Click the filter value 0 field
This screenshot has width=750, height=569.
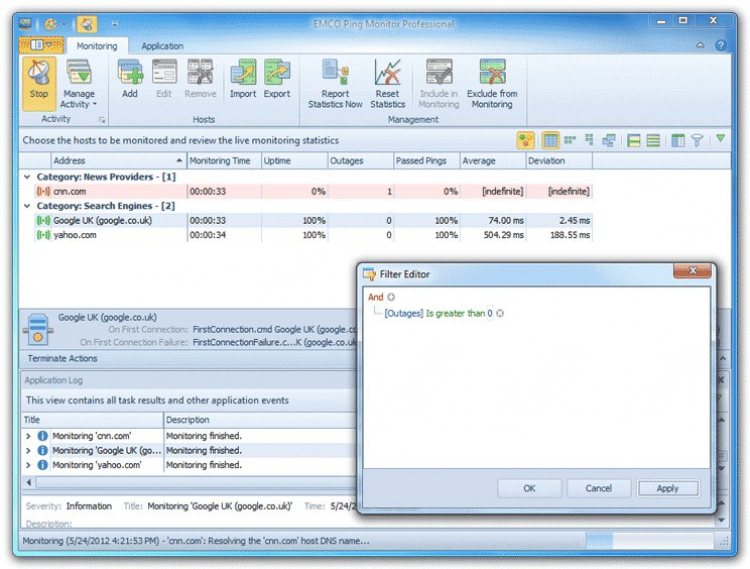490,314
